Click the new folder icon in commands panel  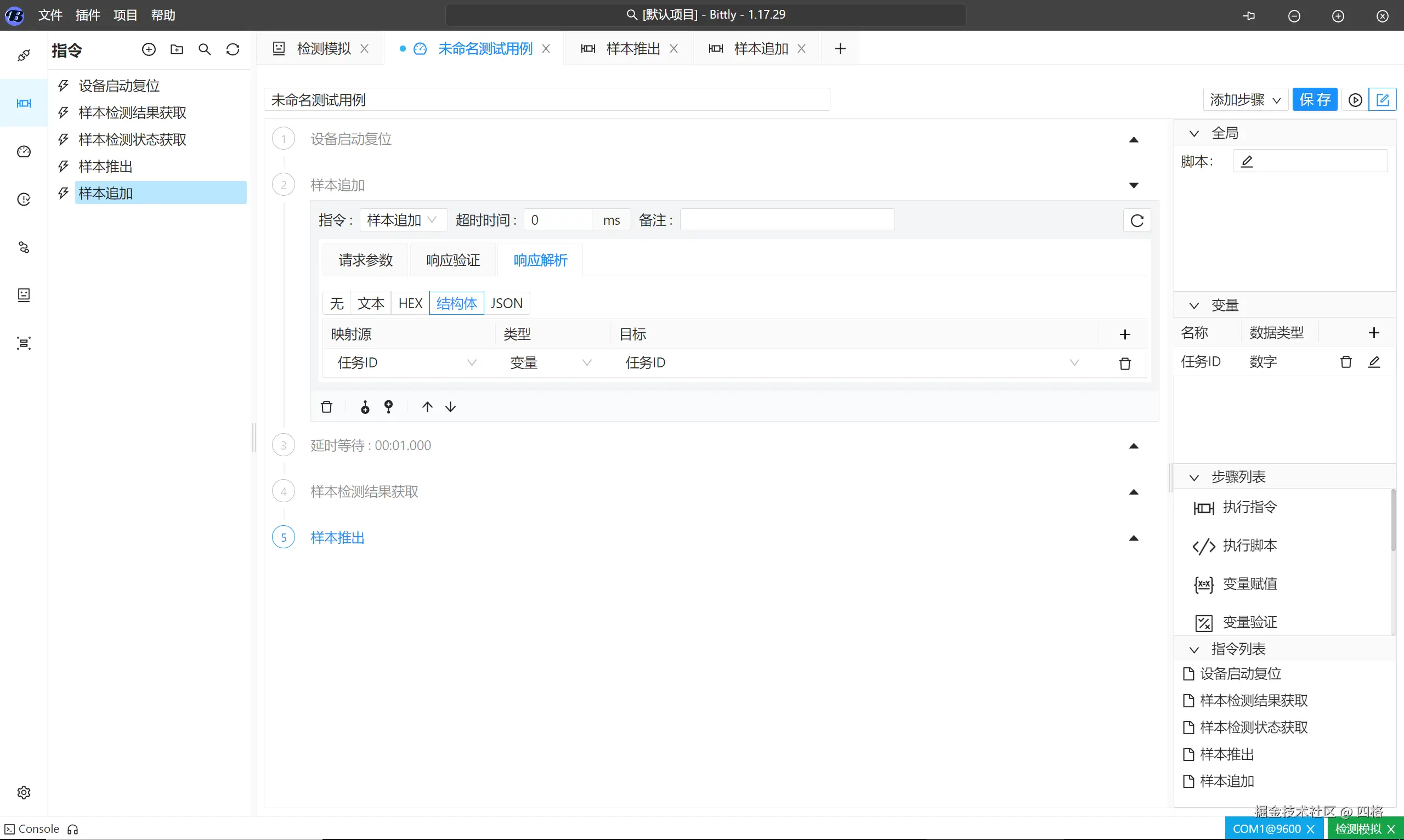[x=177, y=50]
